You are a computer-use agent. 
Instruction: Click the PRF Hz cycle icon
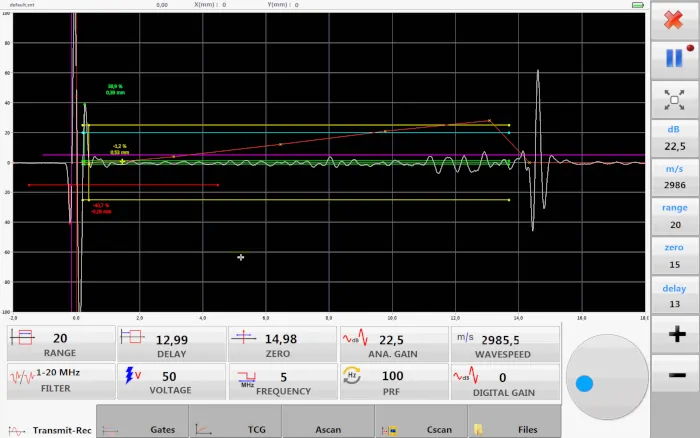352,375
